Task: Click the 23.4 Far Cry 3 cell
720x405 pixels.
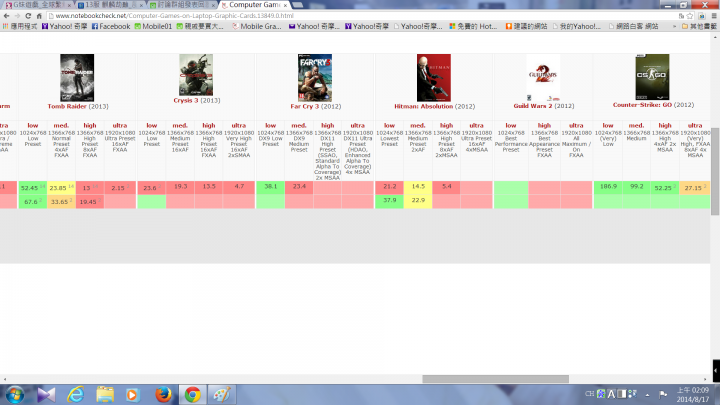Action: point(299,186)
